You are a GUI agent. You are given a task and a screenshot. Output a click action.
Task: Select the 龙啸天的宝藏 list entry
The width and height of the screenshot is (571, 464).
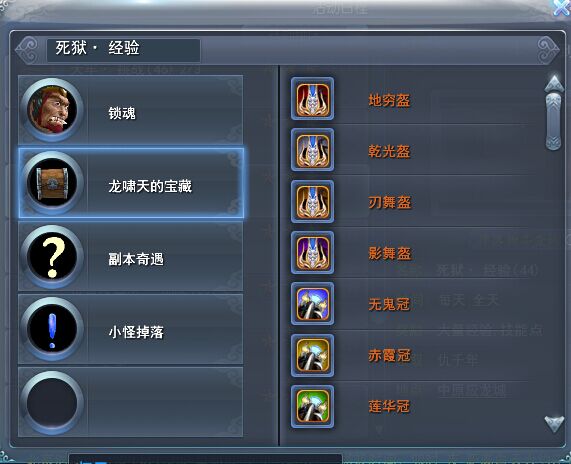click(x=131, y=183)
